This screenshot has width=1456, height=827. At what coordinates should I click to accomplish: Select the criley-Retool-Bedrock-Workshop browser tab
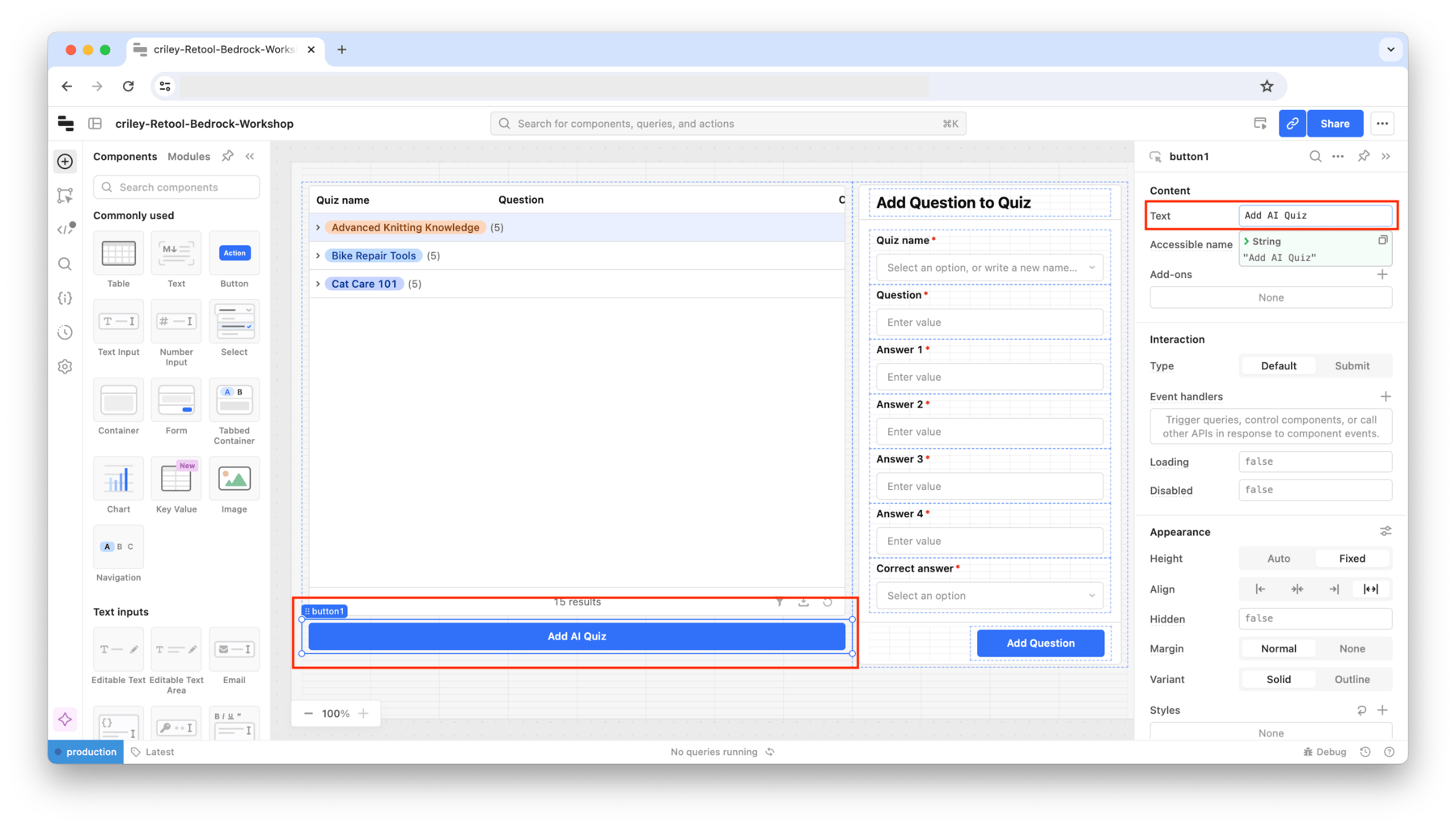click(x=226, y=49)
